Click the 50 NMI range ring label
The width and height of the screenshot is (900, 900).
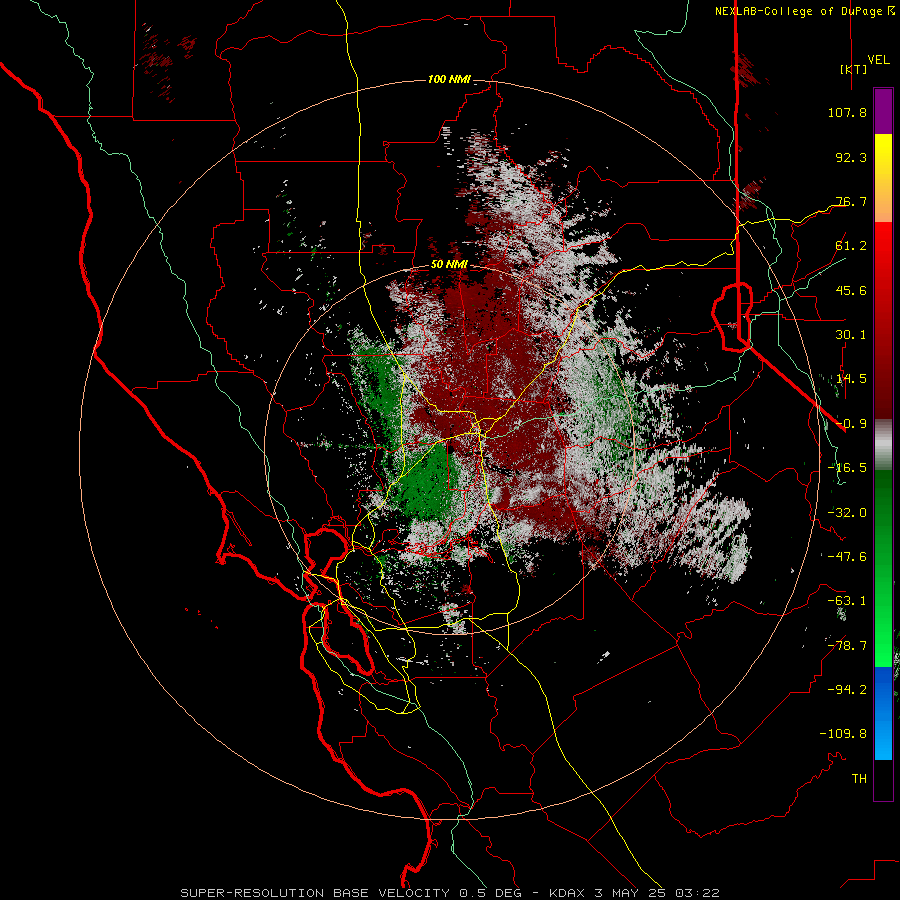(x=449, y=265)
